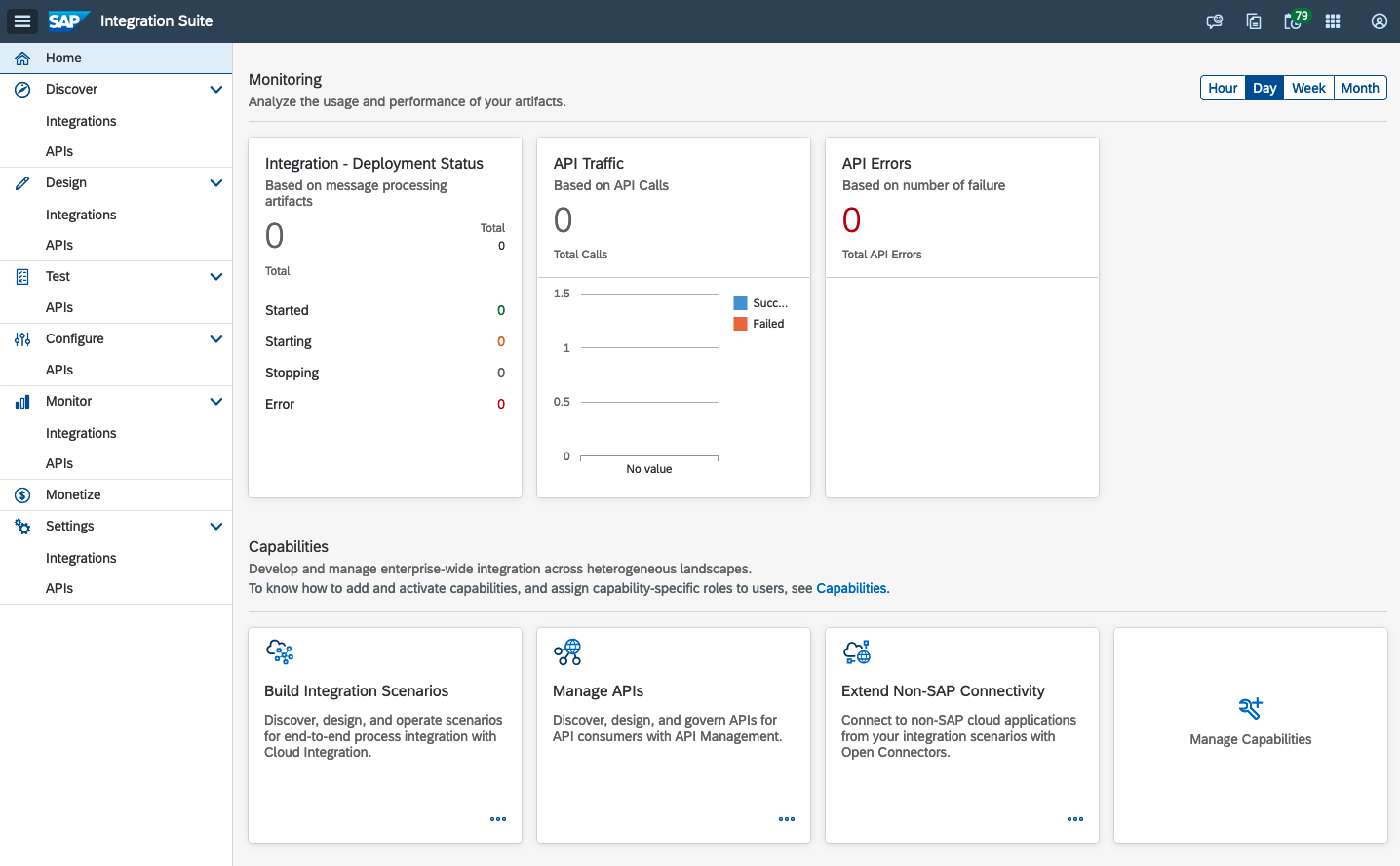Collapse the Settings section chevron

pyautogui.click(x=216, y=526)
